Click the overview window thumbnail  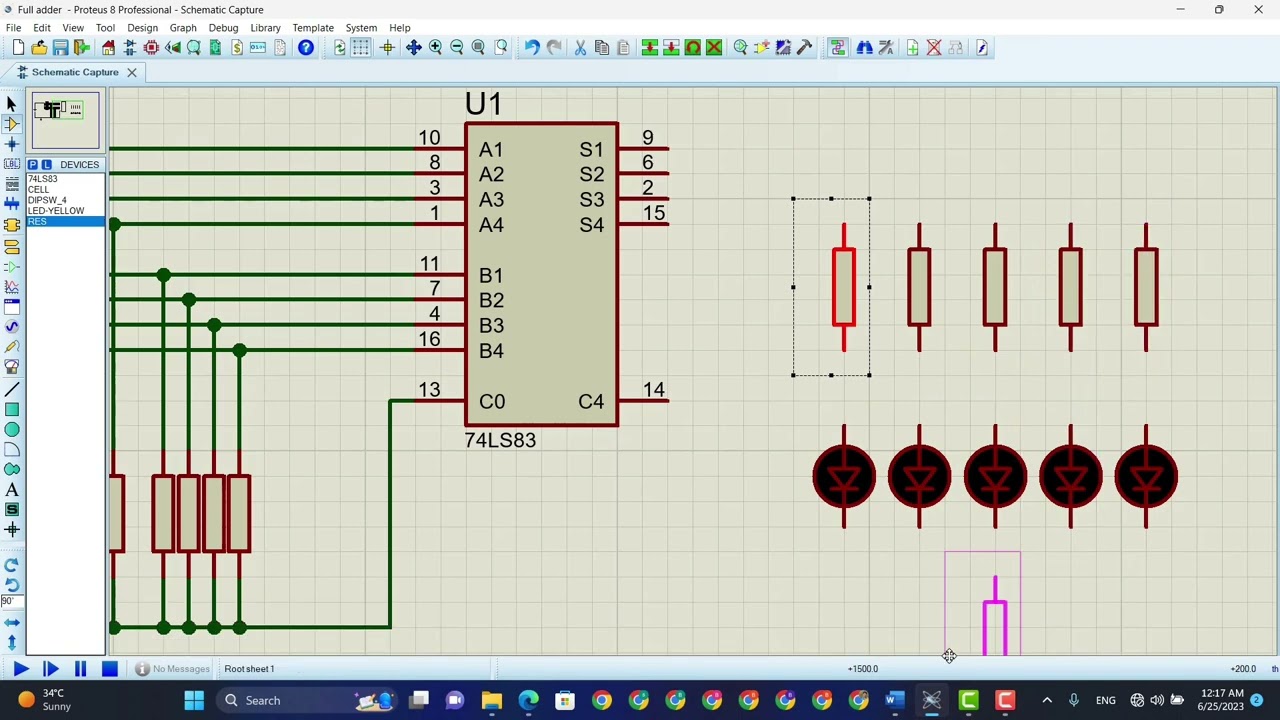pyautogui.click(x=65, y=121)
